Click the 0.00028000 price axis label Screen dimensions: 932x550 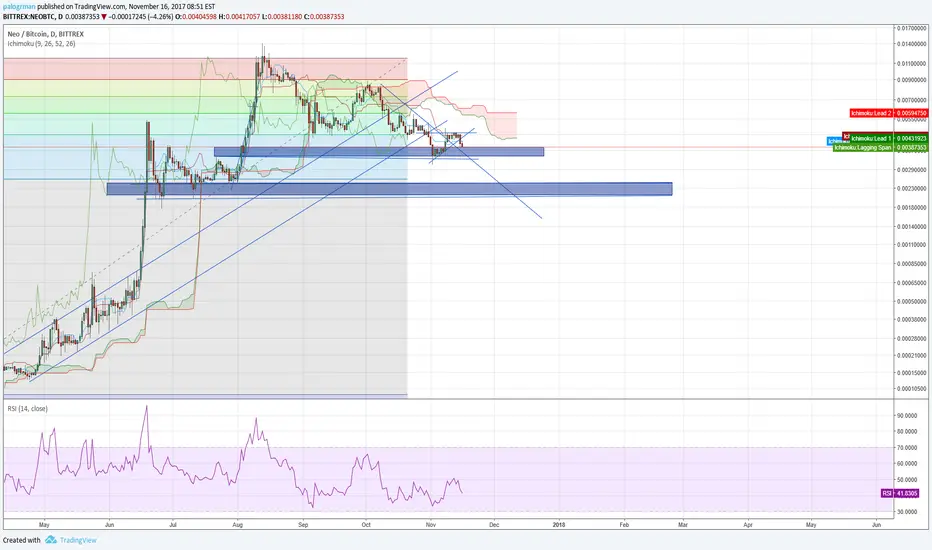(912, 338)
